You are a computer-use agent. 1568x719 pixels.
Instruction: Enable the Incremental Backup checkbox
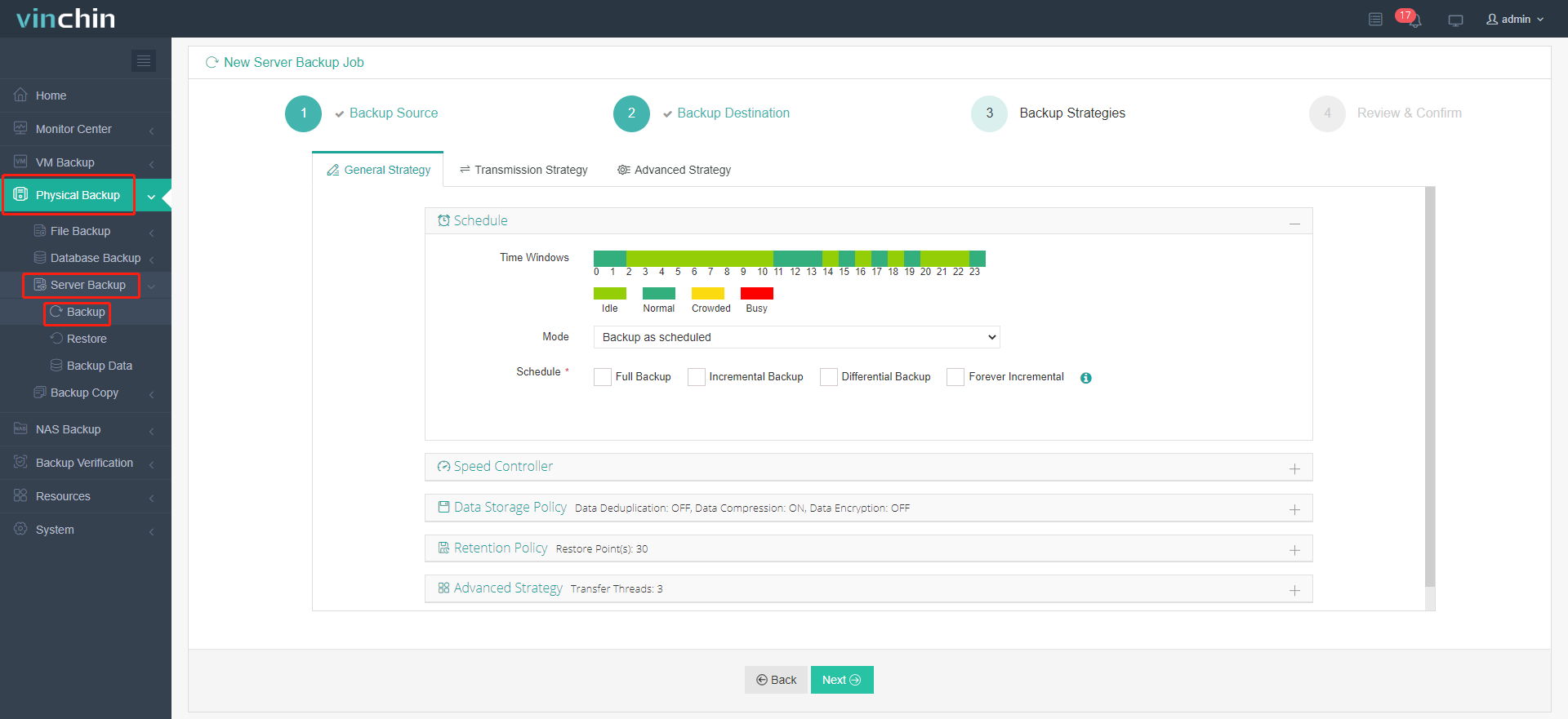click(x=697, y=377)
